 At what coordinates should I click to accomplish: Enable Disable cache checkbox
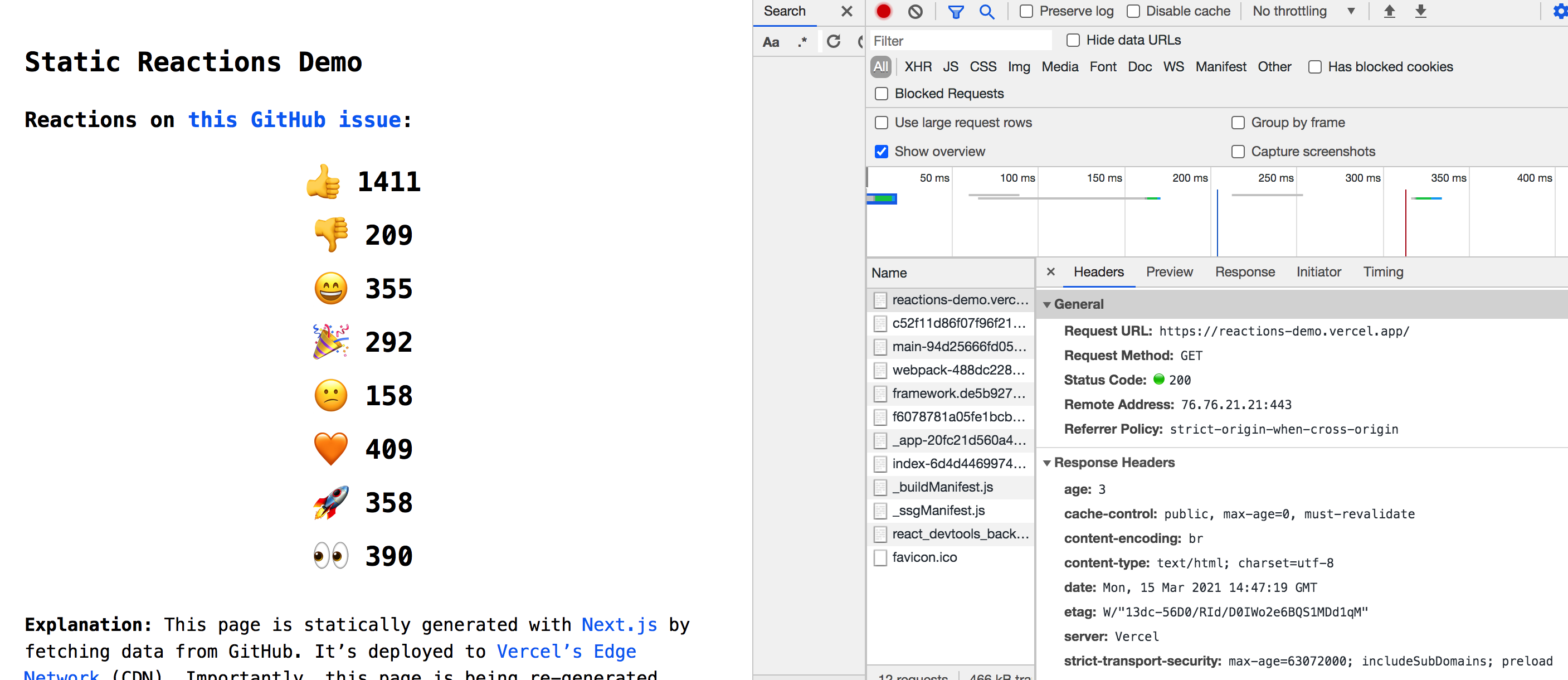[x=1133, y=11]
